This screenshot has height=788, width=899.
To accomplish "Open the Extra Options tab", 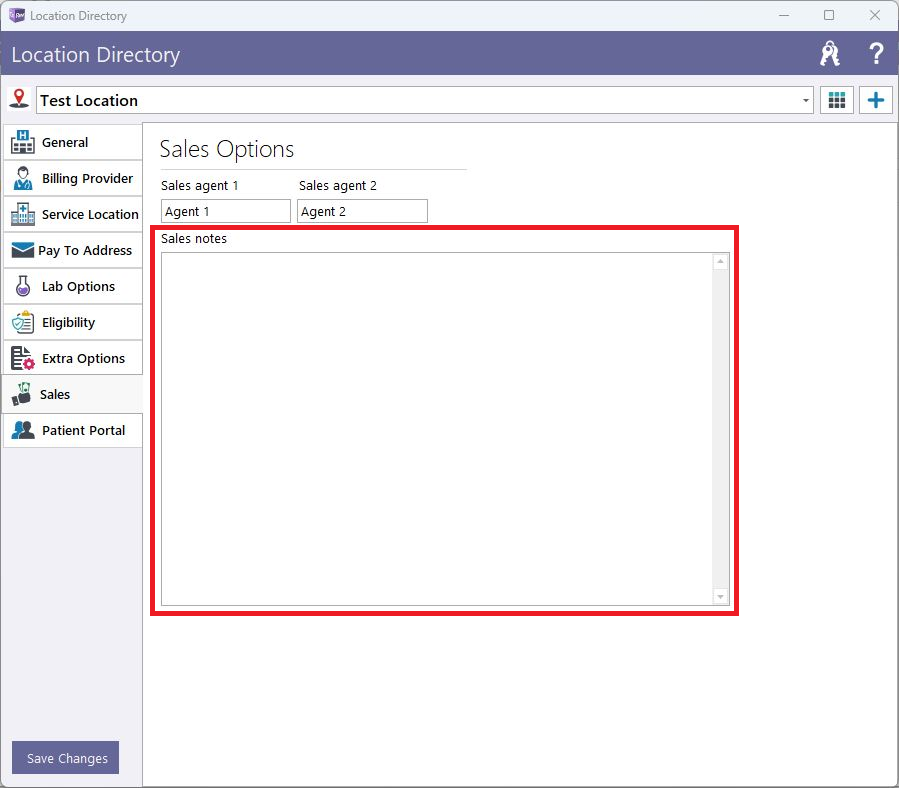I will (73, 358).
